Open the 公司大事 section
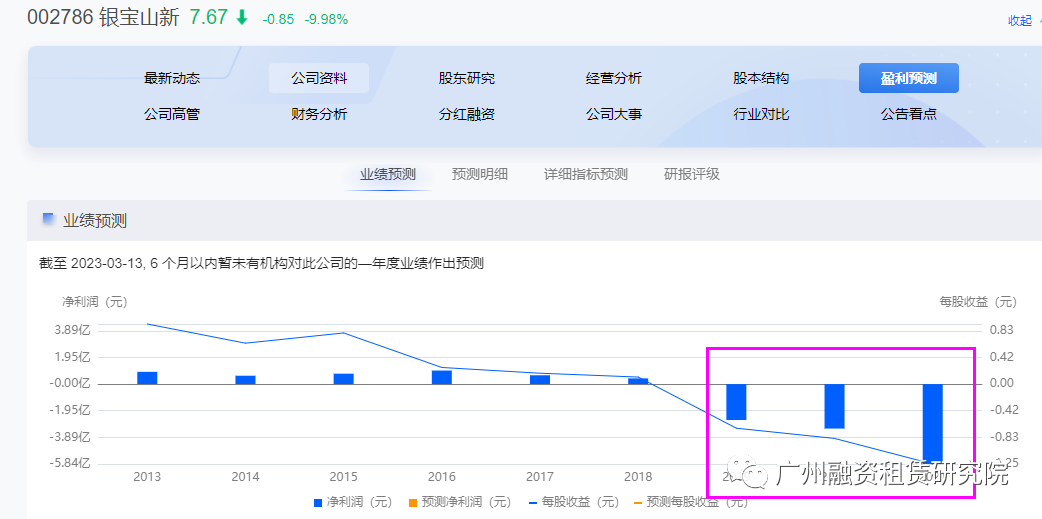1042x519 pixels. click(x=613, y=114)
